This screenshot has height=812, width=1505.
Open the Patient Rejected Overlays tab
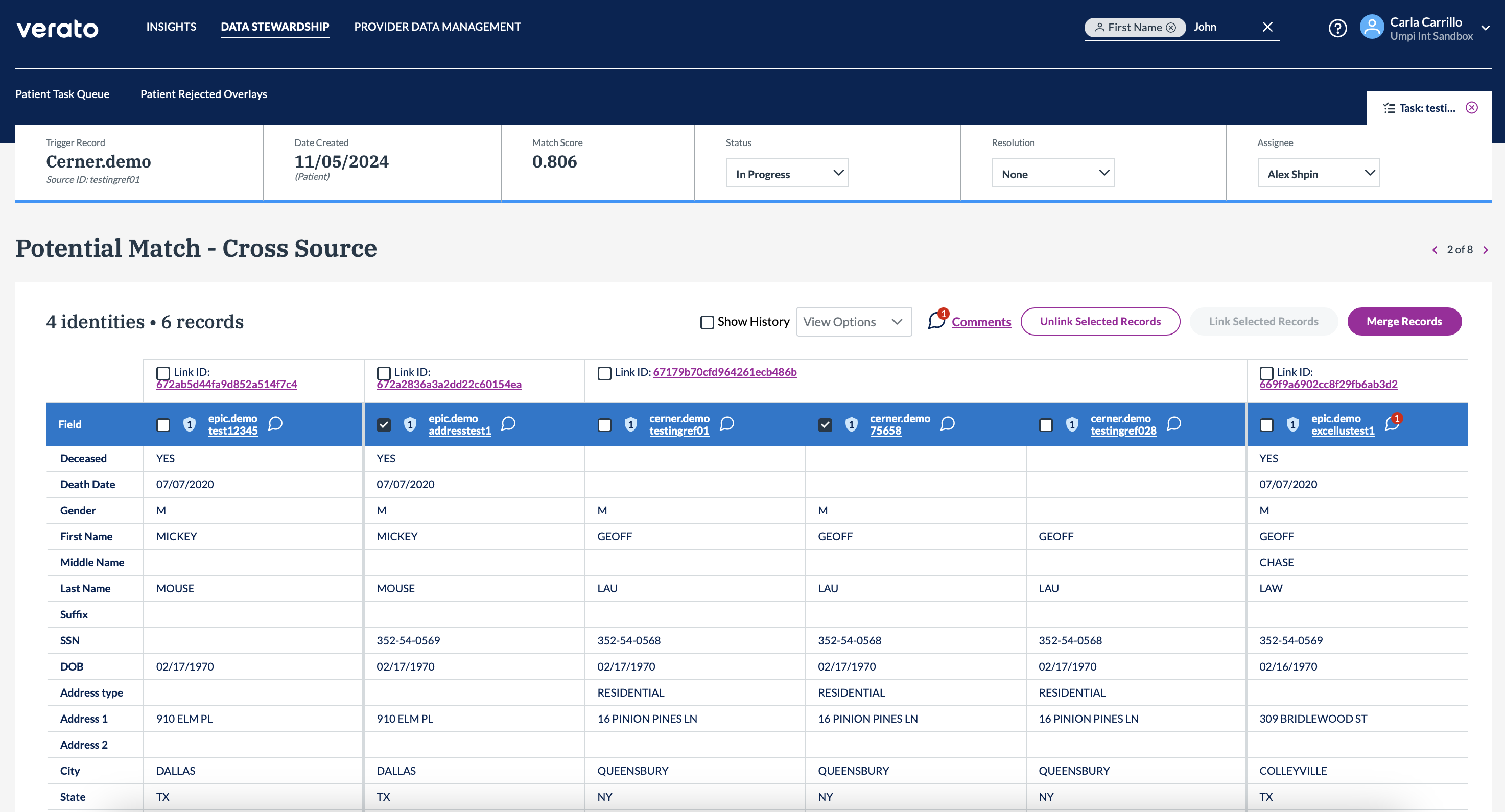203,94
